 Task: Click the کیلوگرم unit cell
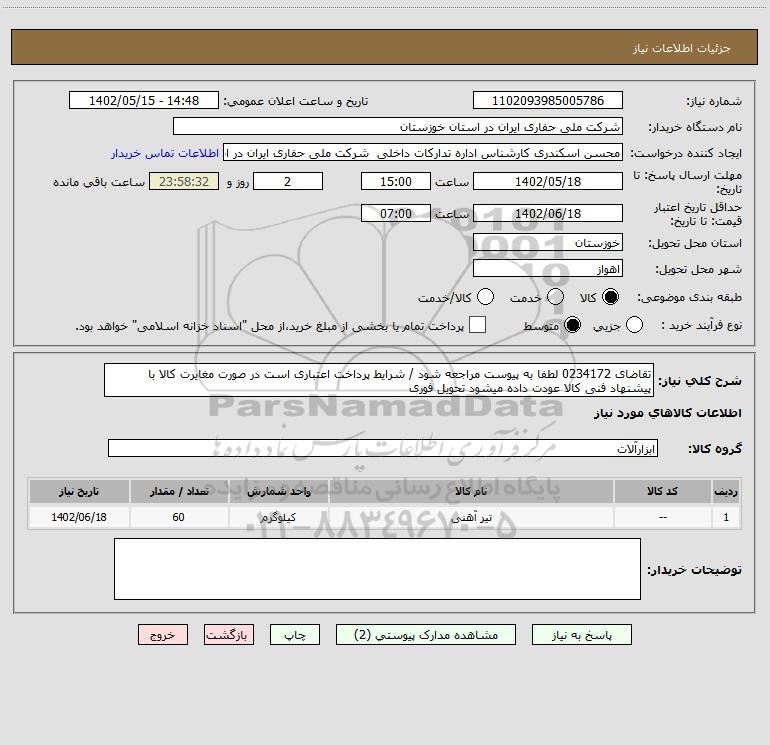click(x=278, y=517)
